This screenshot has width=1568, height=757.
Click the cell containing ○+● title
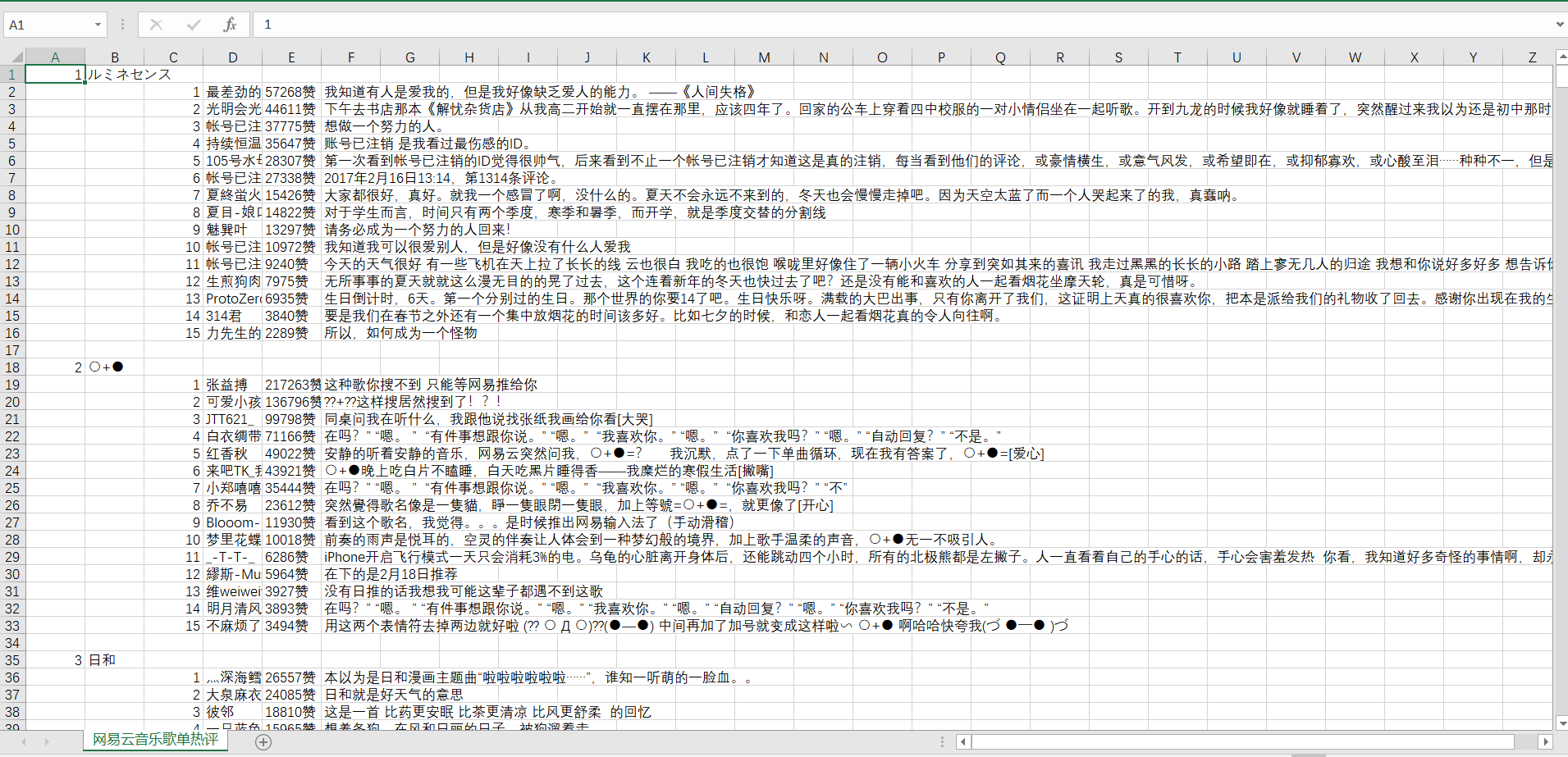(x=115, y=367)
